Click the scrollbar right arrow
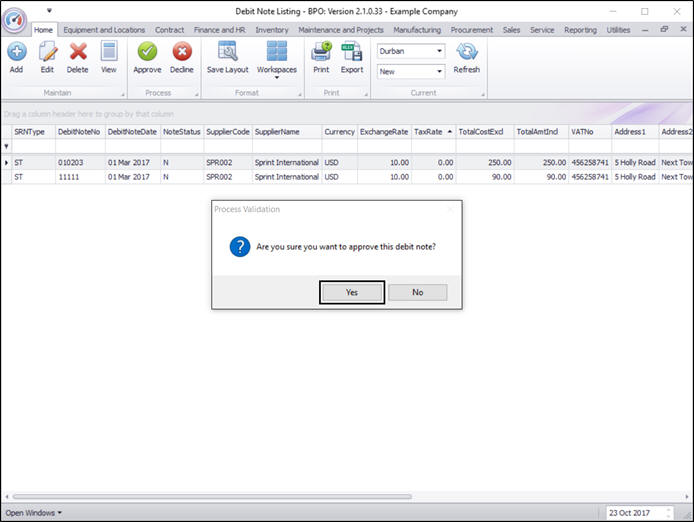Viewport: 694px width, 522px height. coord(687,496)
